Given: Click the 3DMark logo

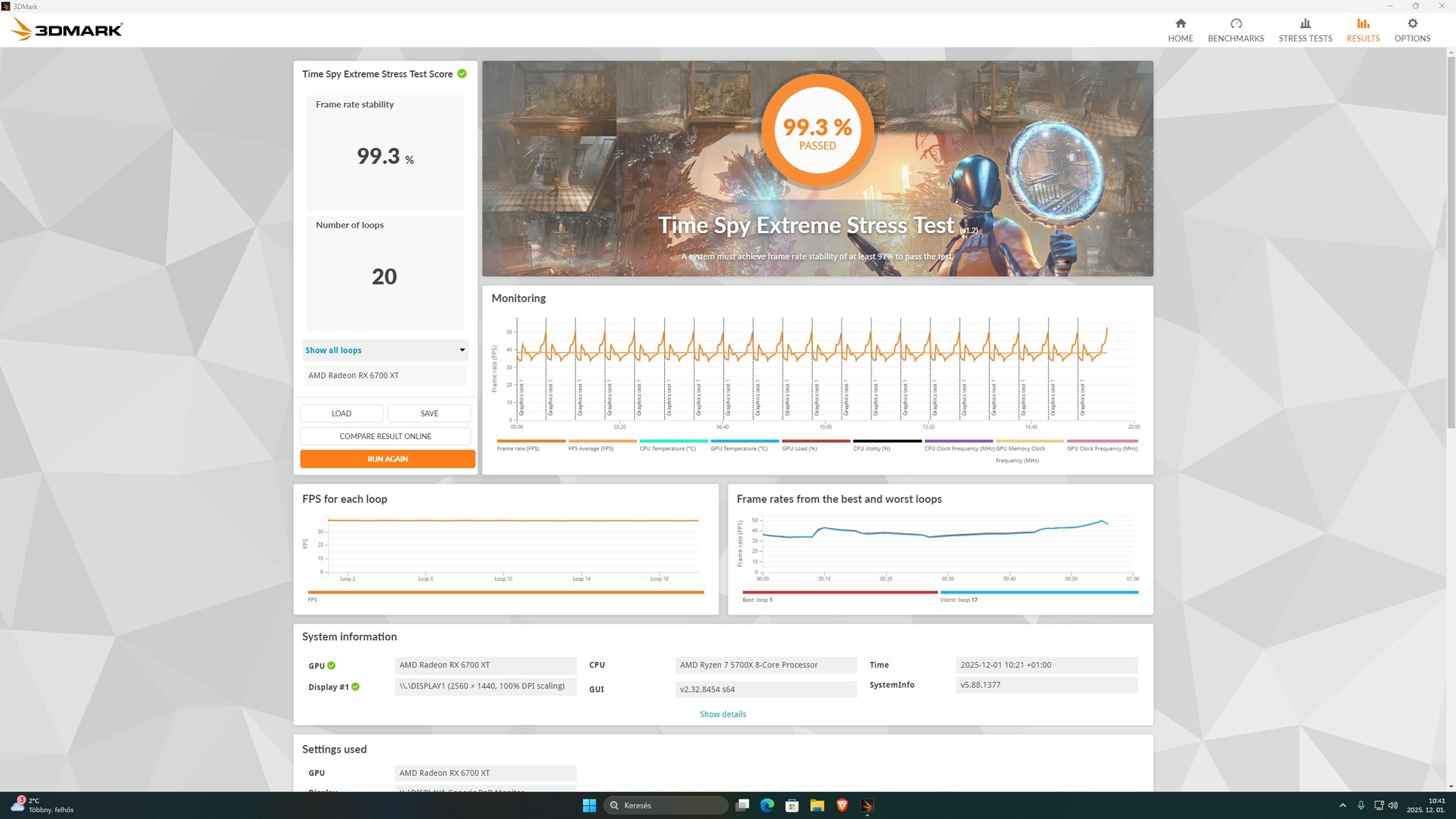Looking at the screenshot, I should coord(66,29).
